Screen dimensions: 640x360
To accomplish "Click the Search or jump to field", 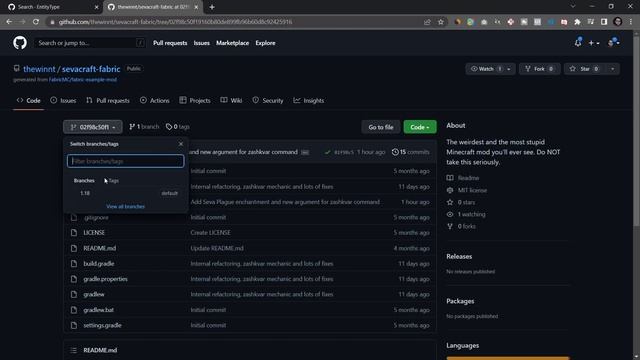I will point(89,43).
